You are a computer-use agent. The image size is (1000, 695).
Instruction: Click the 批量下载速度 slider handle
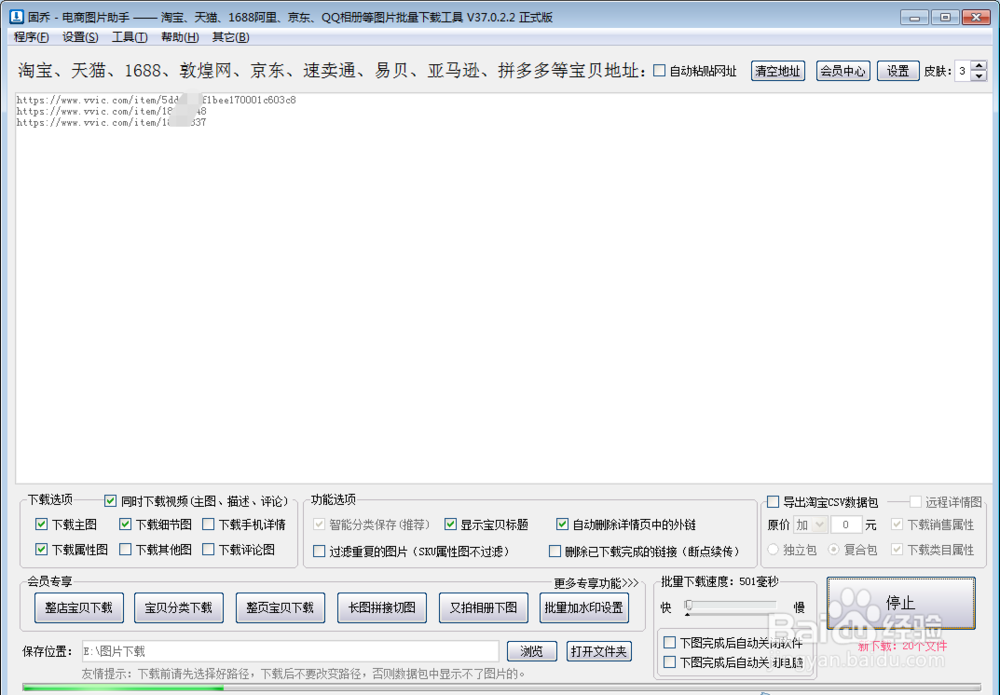688,606
